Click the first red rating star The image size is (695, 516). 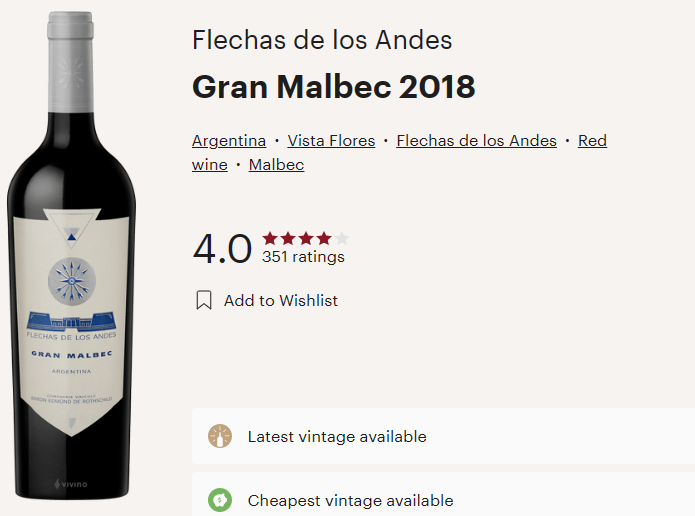click(270, 238)
